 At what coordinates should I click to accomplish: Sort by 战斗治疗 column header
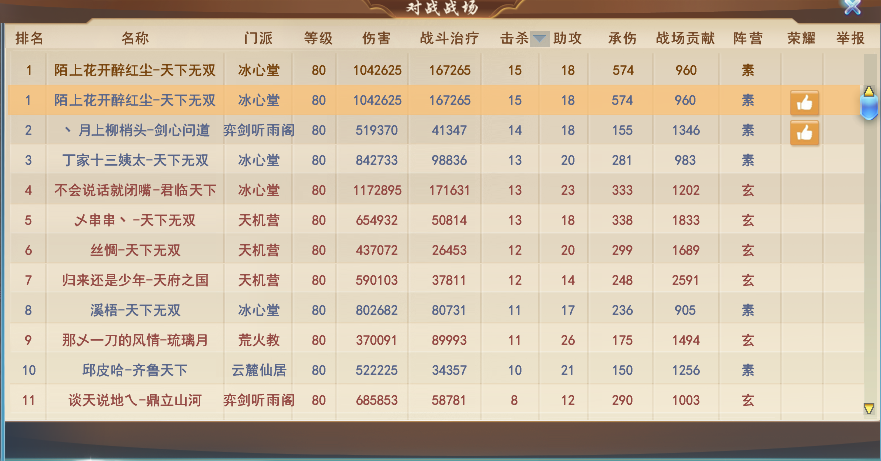449,38
